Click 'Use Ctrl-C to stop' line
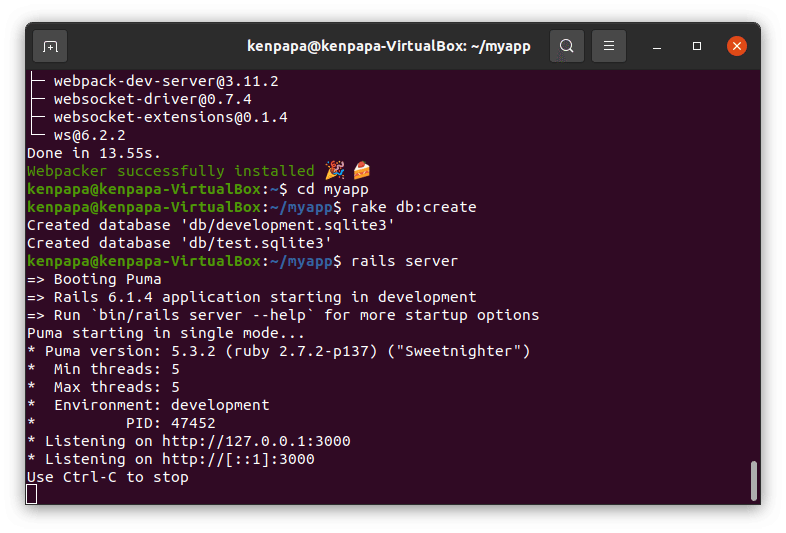Viewport: 786px width, 533px height. [x=108, y=477]
